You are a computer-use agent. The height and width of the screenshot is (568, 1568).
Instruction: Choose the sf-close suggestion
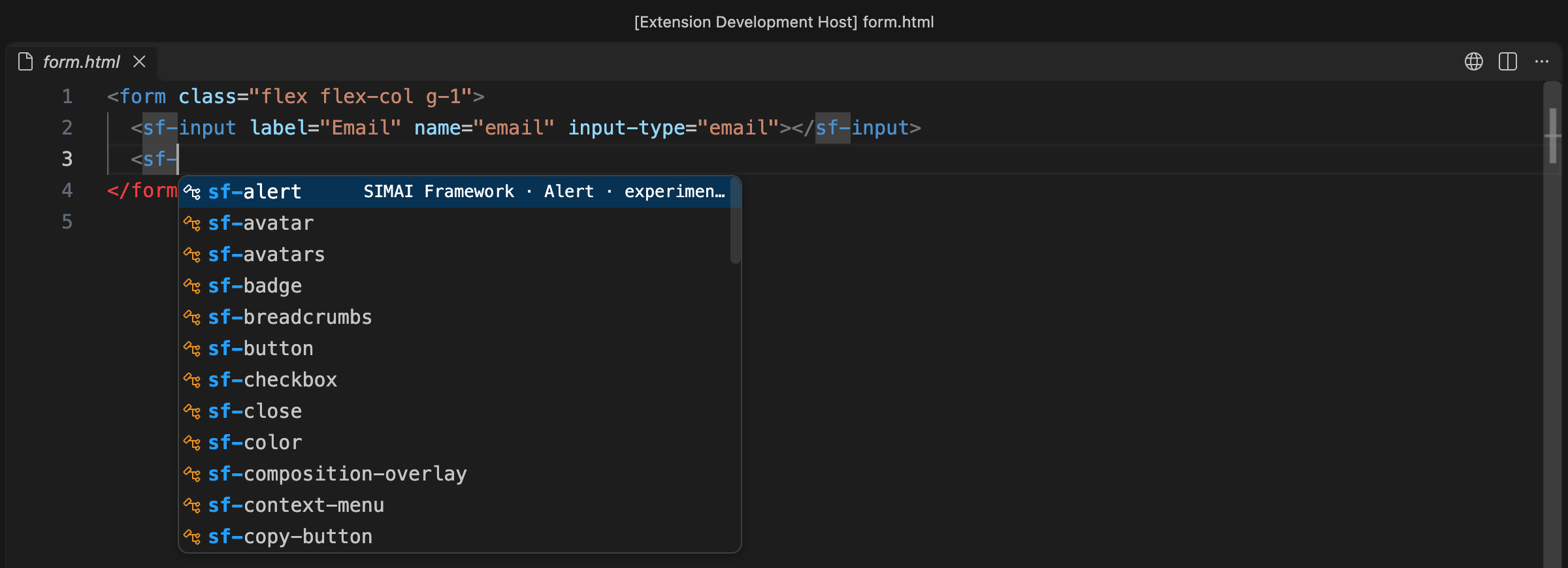point(460,411)
